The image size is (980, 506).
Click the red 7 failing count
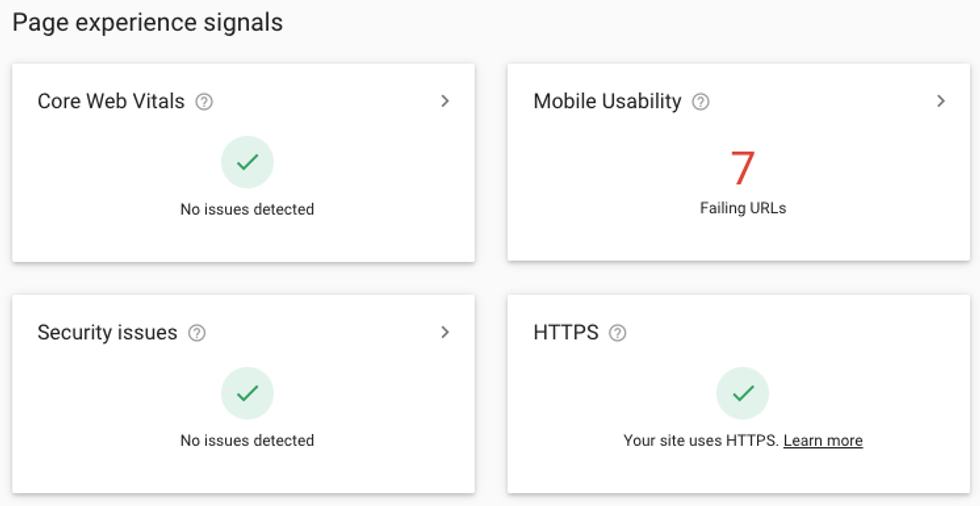pyautogui.click(x=743, y=169)
